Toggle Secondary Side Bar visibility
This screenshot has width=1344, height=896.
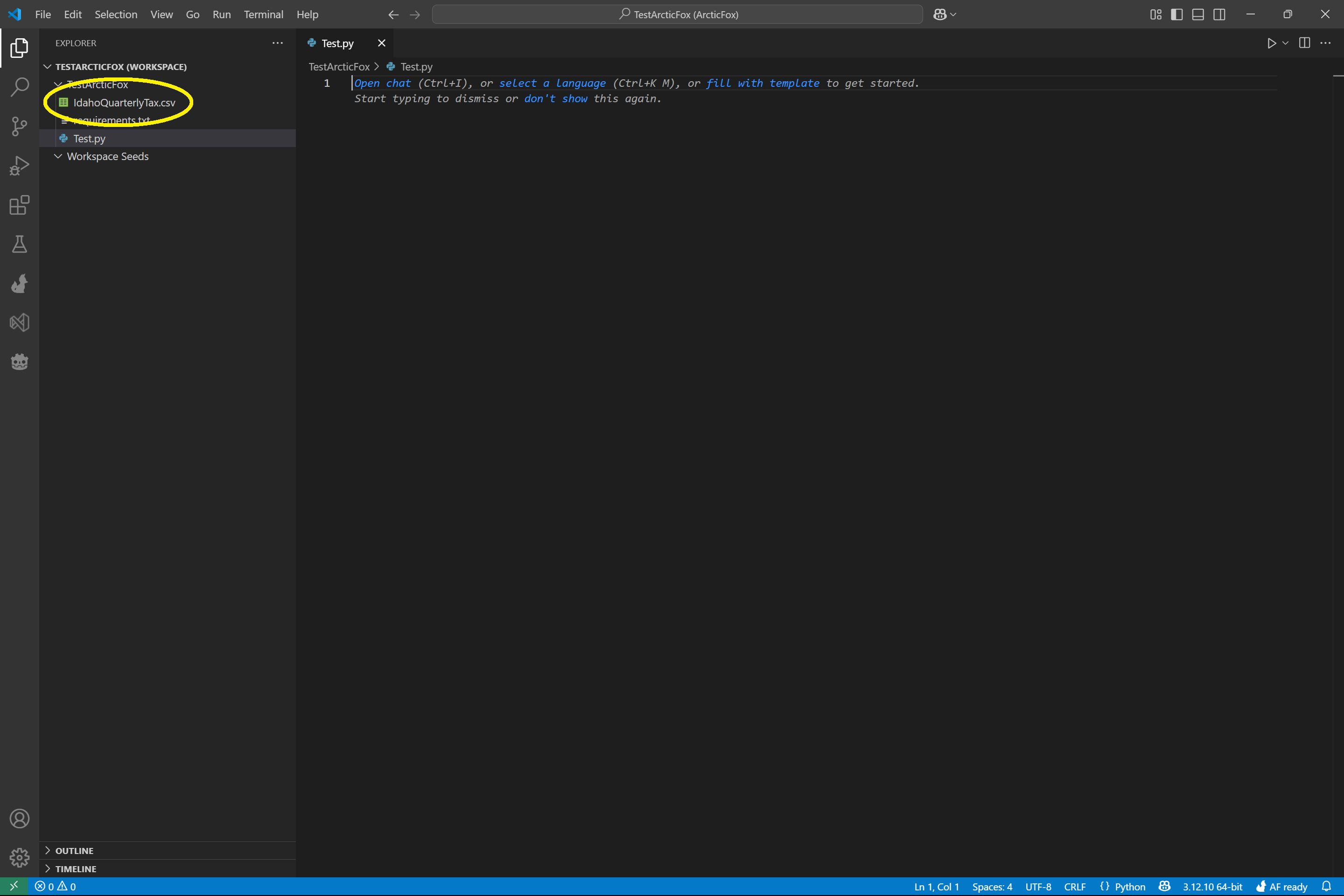pos(1219,15)
